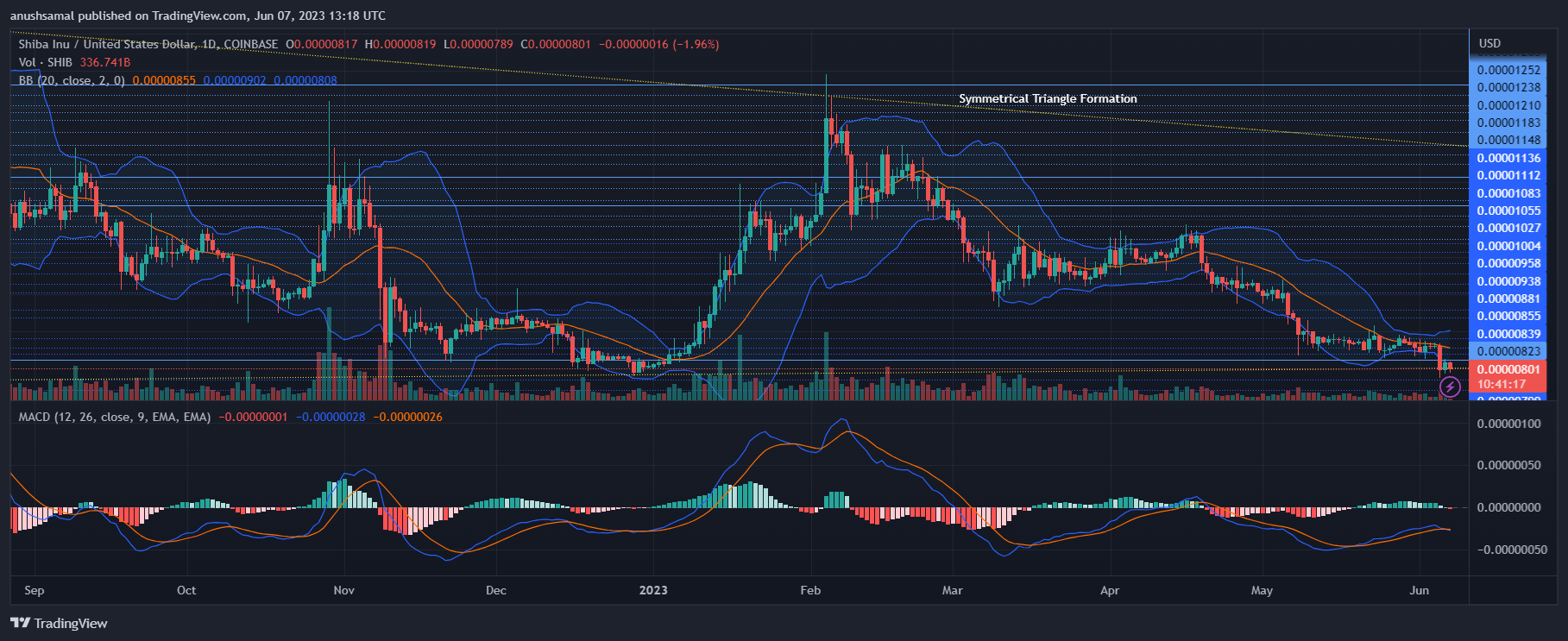Select the Vol · SHIB indicator legend
This screenshot has height=641, width=1568.
point(45,62)
